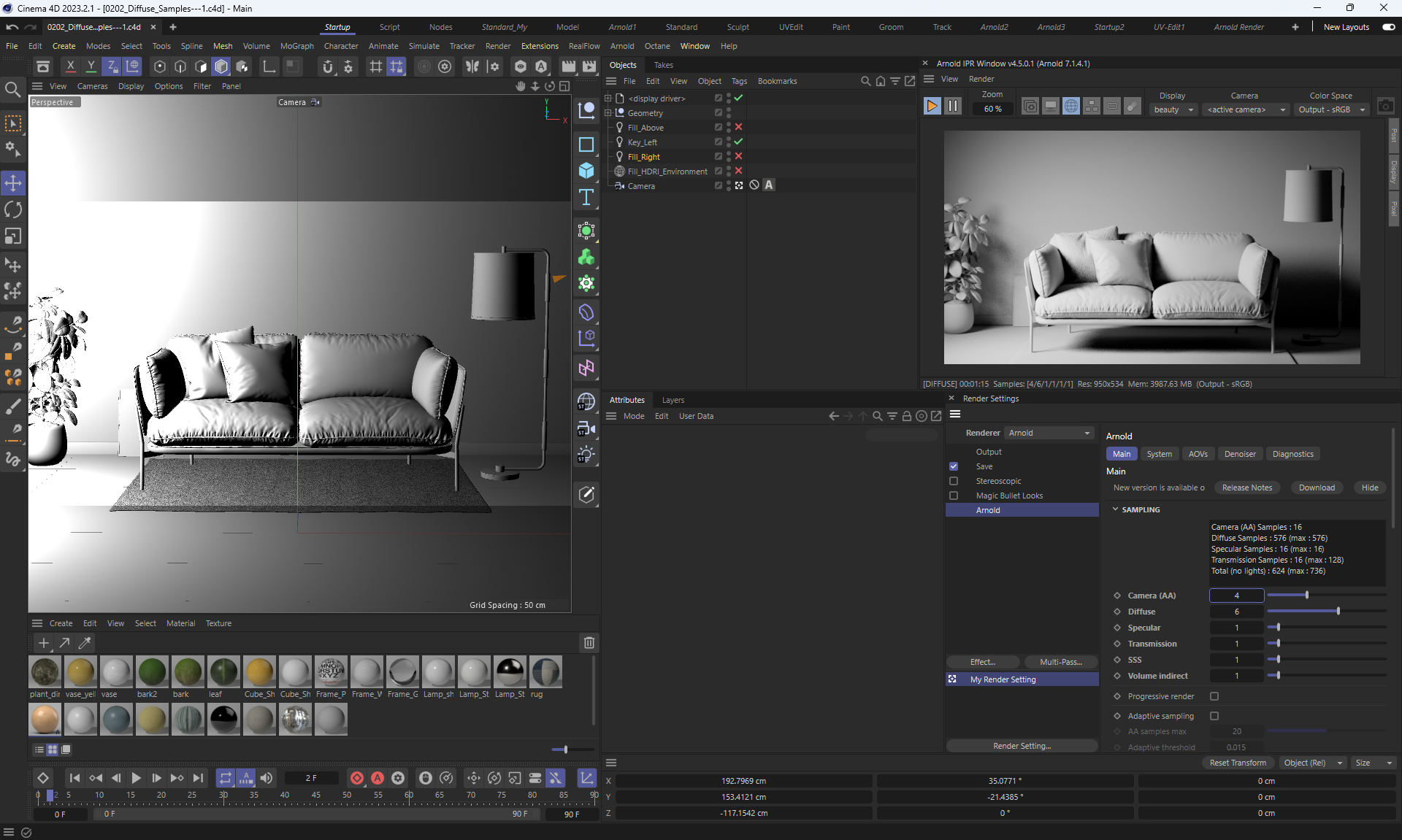Select the rug material thumbnail
Screen dimensions: 1402x840
pyautogui.click(x=545, y=672)
